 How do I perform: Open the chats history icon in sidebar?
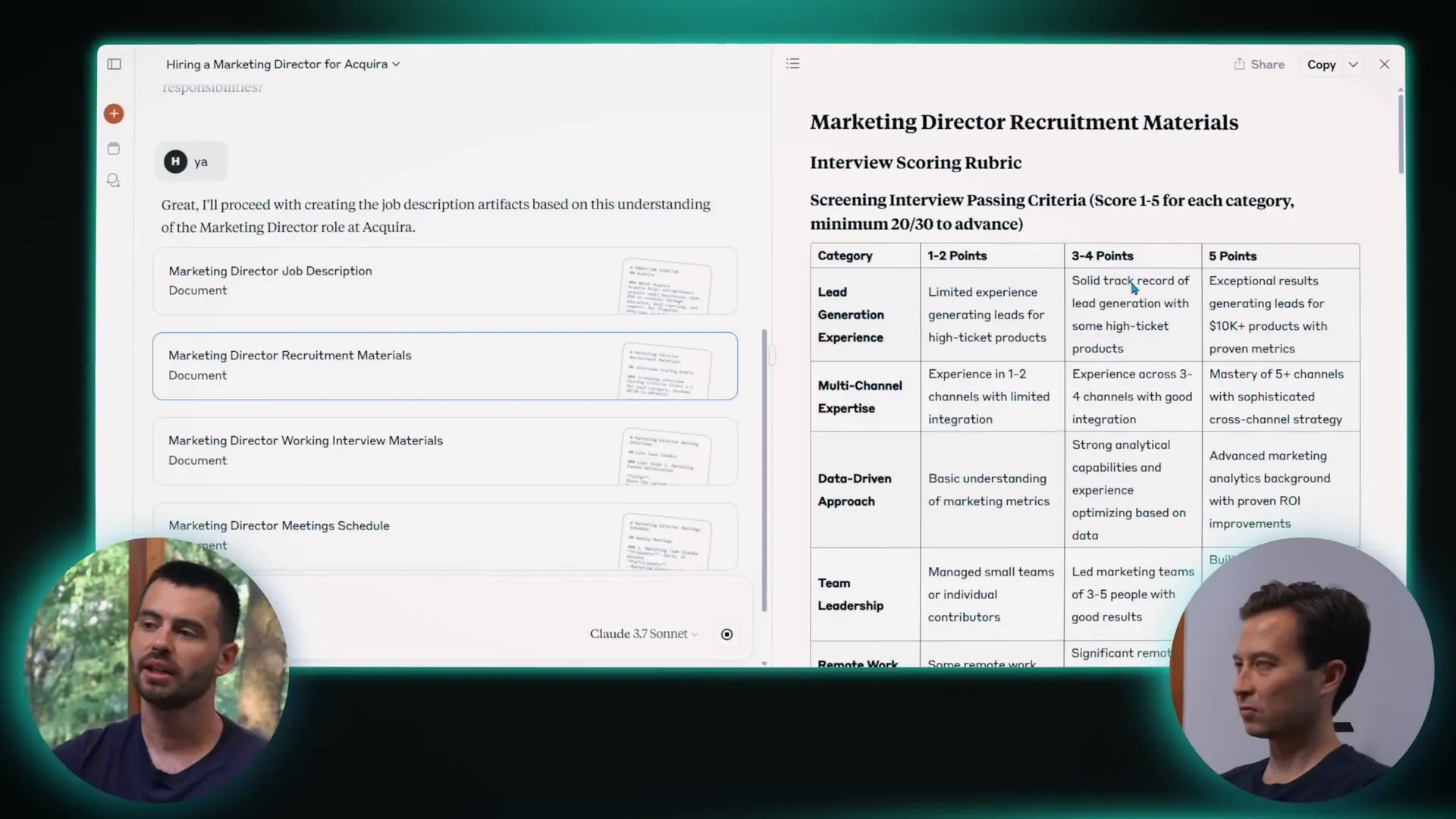[114, 180]
